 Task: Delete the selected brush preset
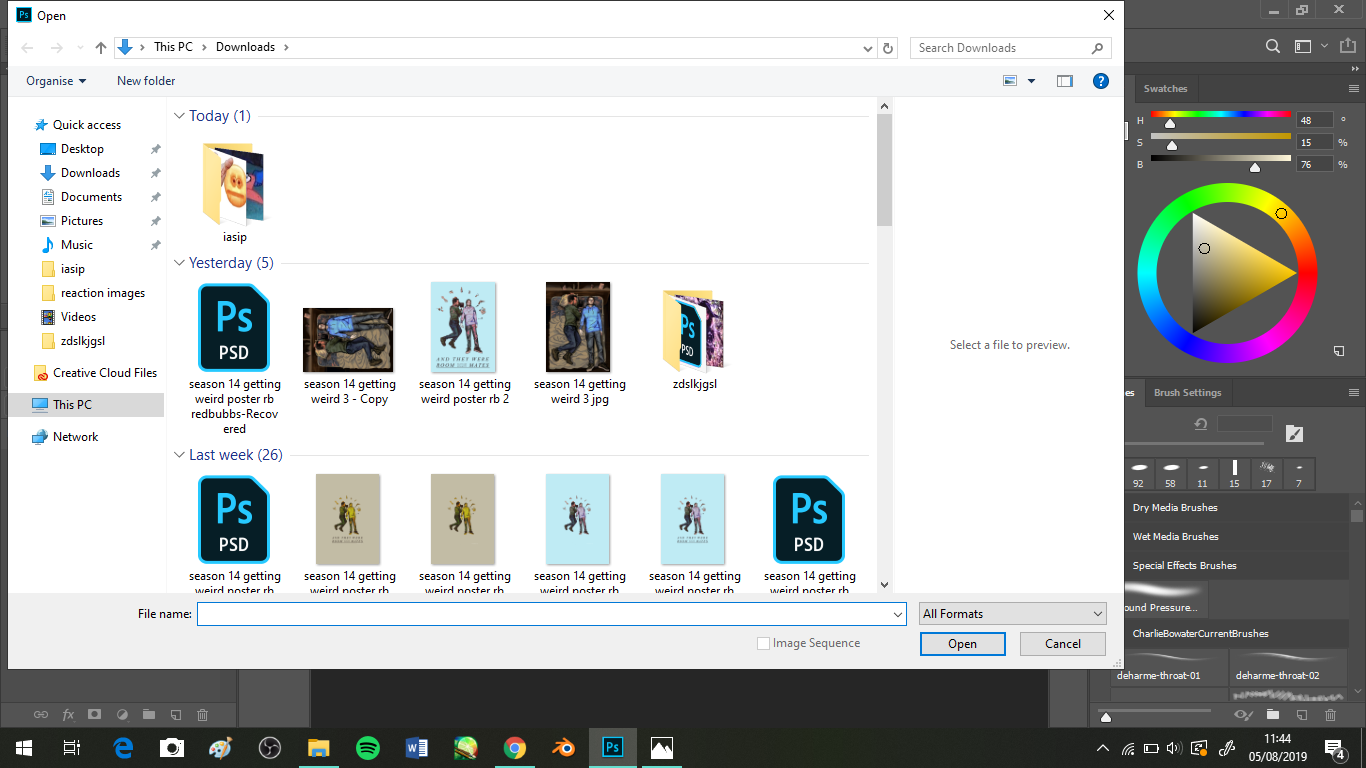click(1331, 716)
